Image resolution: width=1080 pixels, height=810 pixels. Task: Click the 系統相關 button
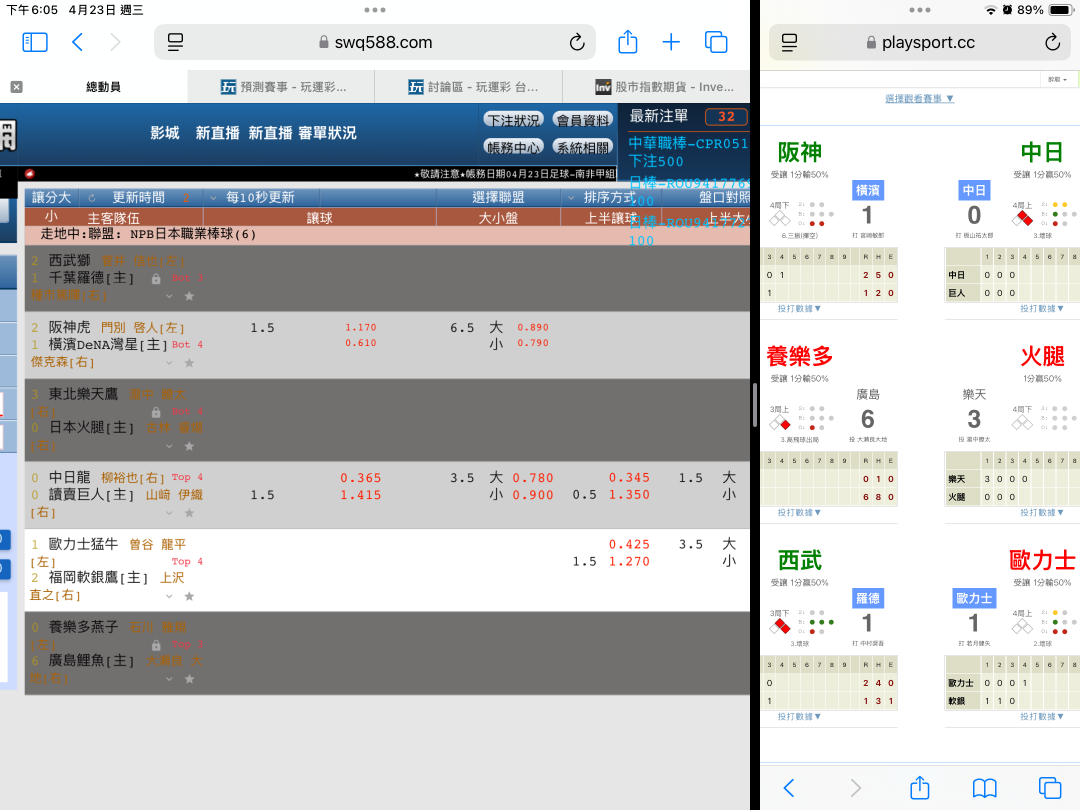point(583,147)
